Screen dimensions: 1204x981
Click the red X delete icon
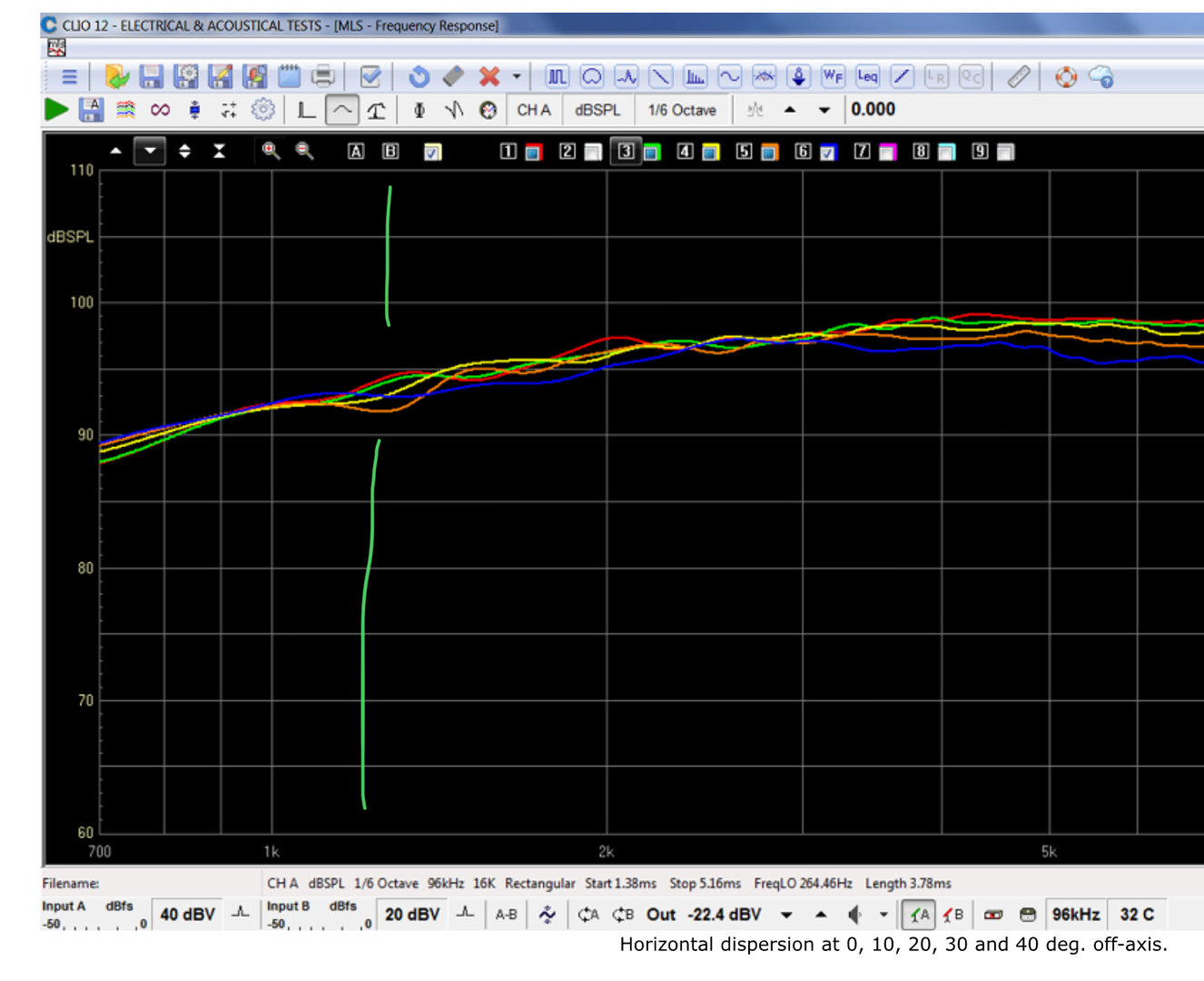coord(489,77)
